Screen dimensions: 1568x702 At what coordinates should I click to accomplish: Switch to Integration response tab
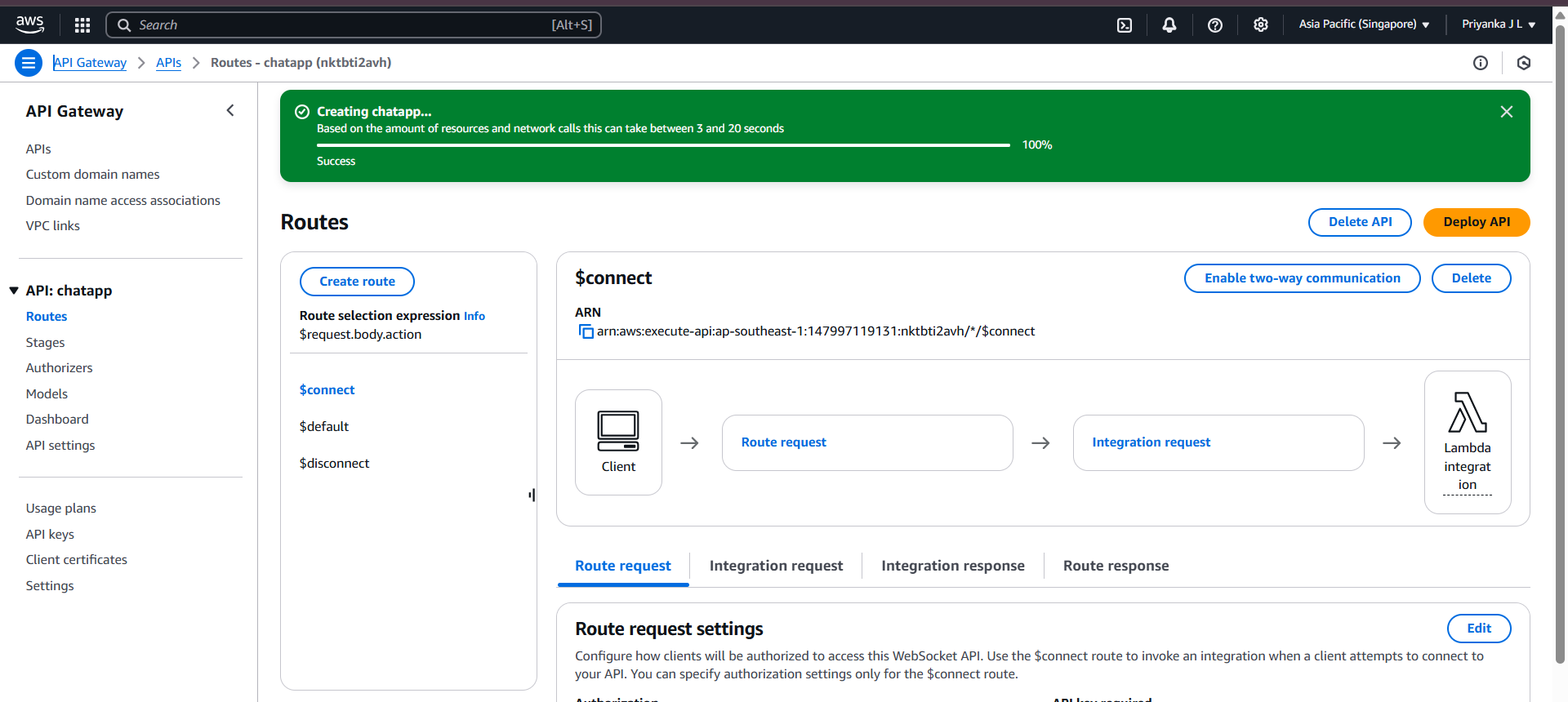(x=952, y=566)
